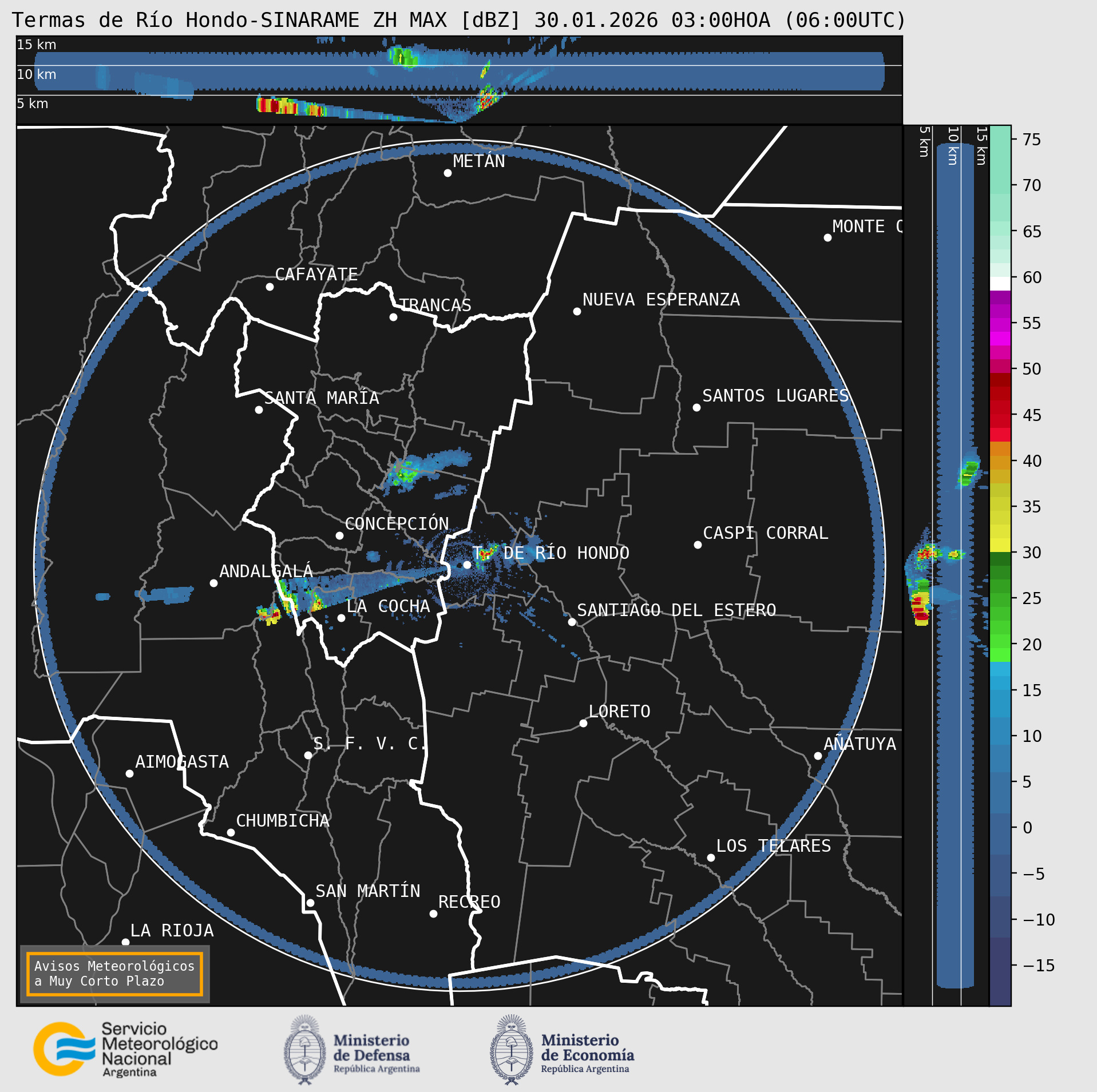The height and width of the screenshot is (1092, 1097).
Task: Click the radar title text at top
Action: (458, 20)
